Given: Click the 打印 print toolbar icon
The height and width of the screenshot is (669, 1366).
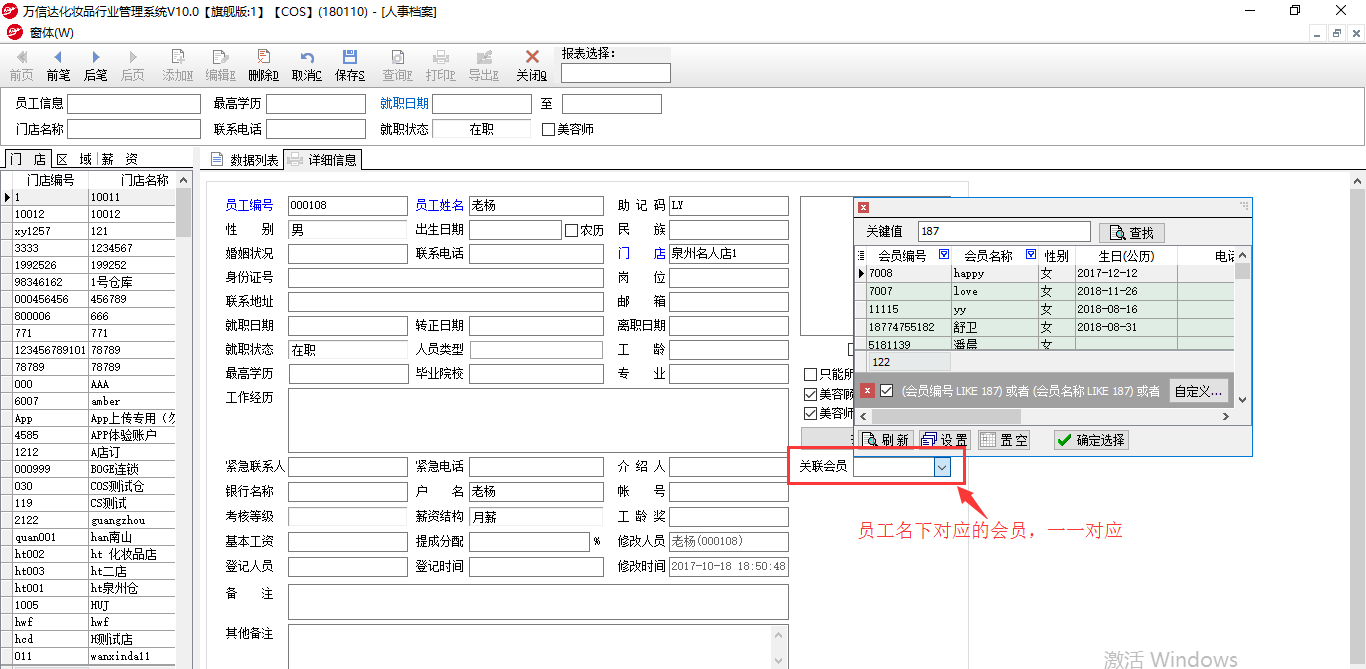Looking at the screenshot, I should click(x=440, y=65).
